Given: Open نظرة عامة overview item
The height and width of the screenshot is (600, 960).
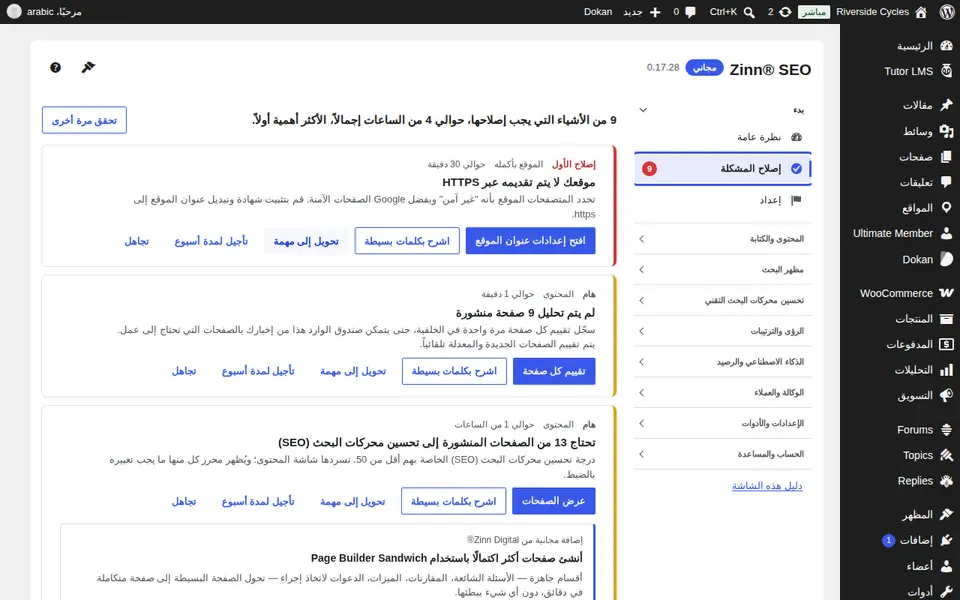Looking at the screenshot, I should (723, 137).
